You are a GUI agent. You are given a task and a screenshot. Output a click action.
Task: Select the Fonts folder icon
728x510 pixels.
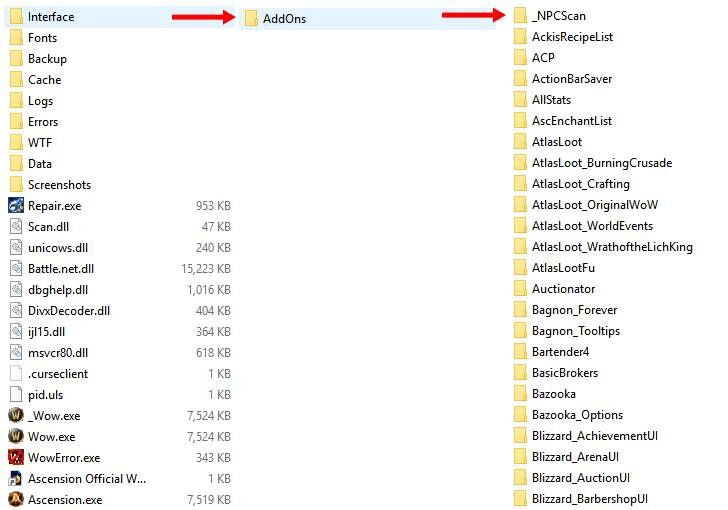click(x=16, y=38)
